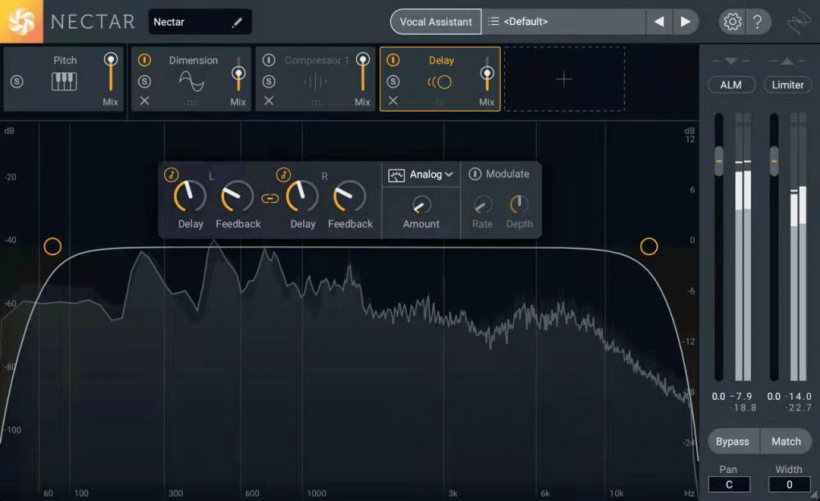Remove the Compressor 1 module with X
This screenshot has height=501, width=820.
tap(269, 101)
